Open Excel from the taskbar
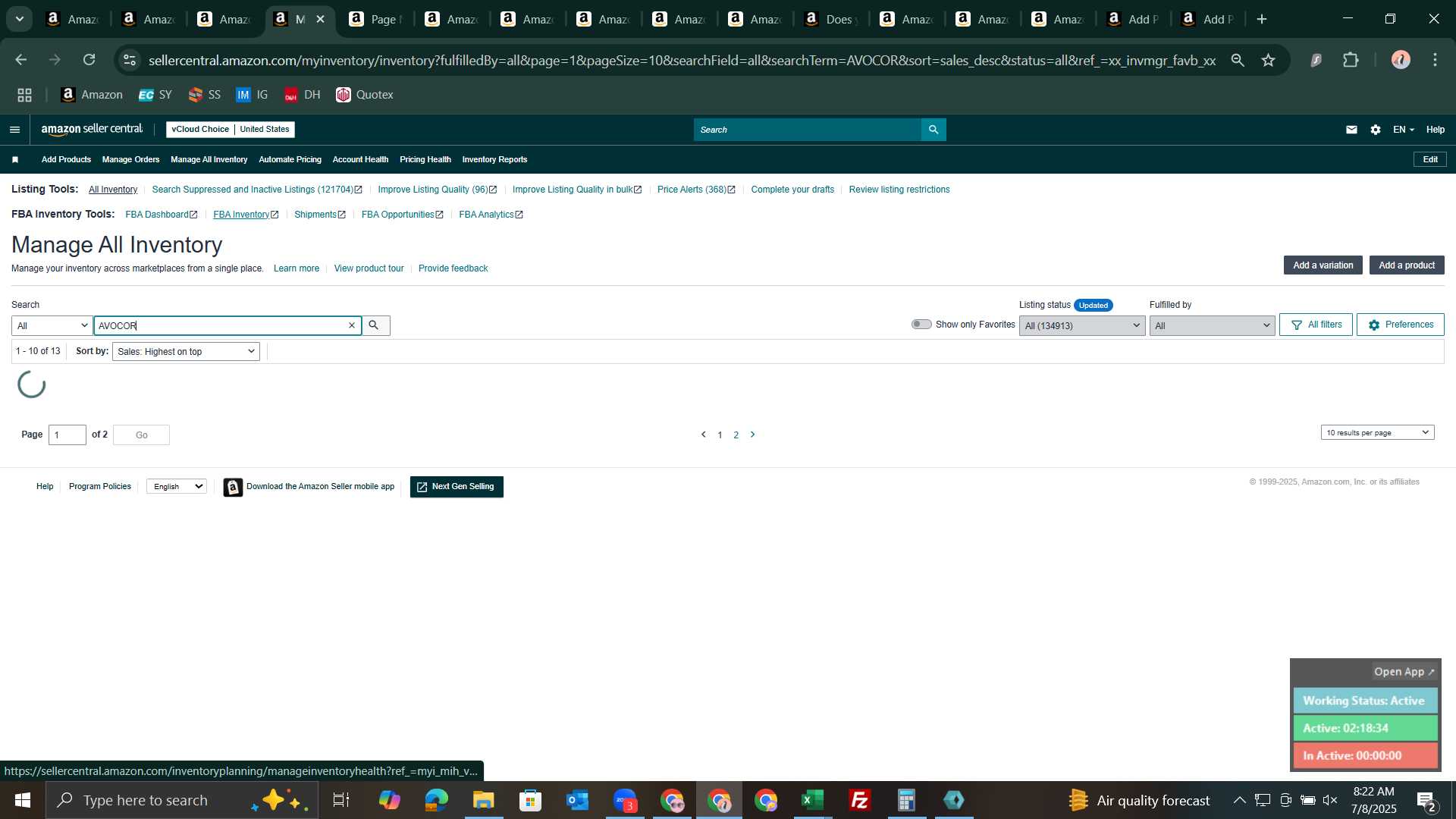The width and height of the screenshot is (1456, 819). pos(812,800)
